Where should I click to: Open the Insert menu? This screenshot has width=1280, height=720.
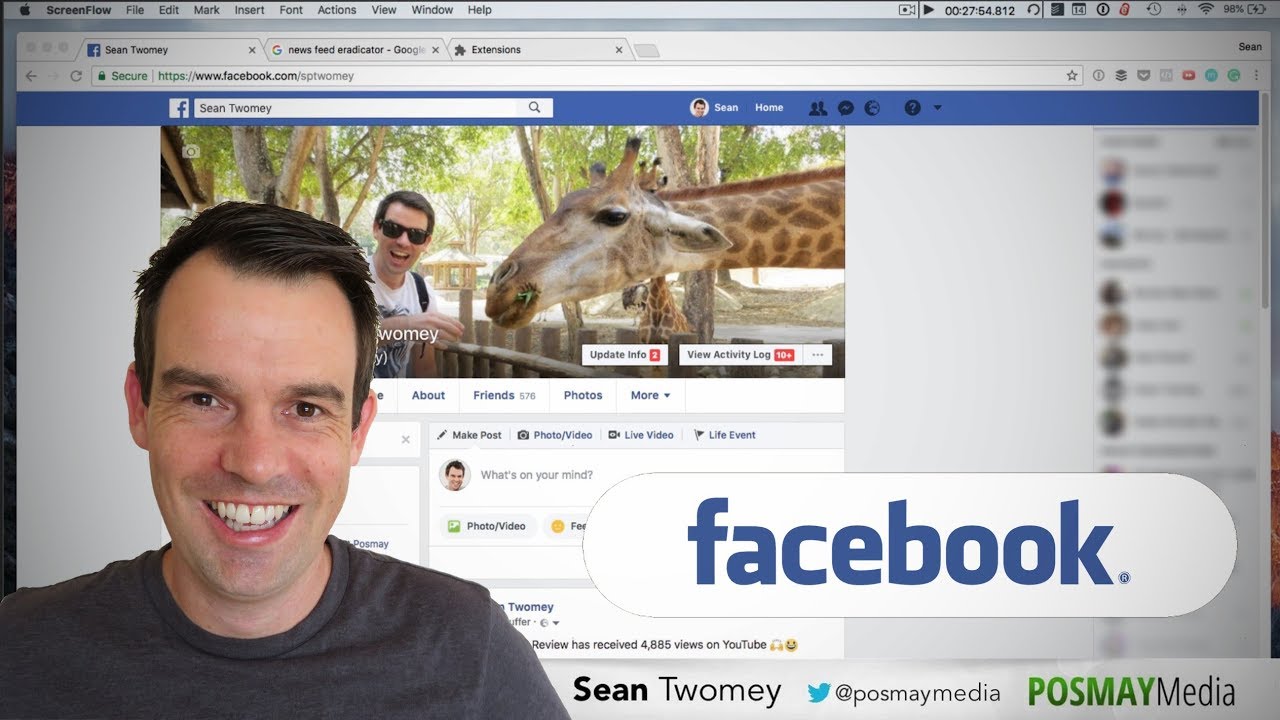tap(249, 10)
